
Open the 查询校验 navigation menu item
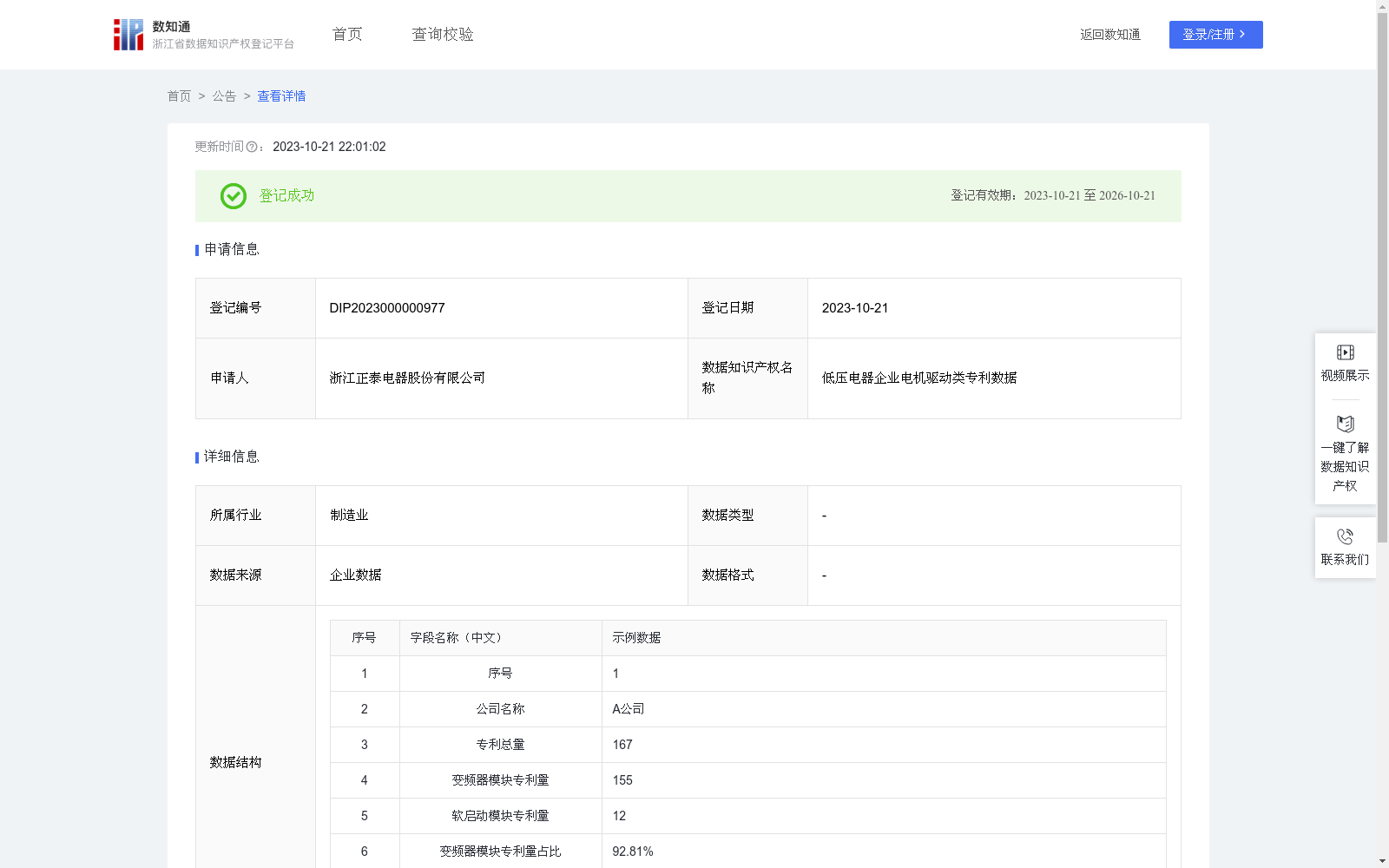[443, 35]
